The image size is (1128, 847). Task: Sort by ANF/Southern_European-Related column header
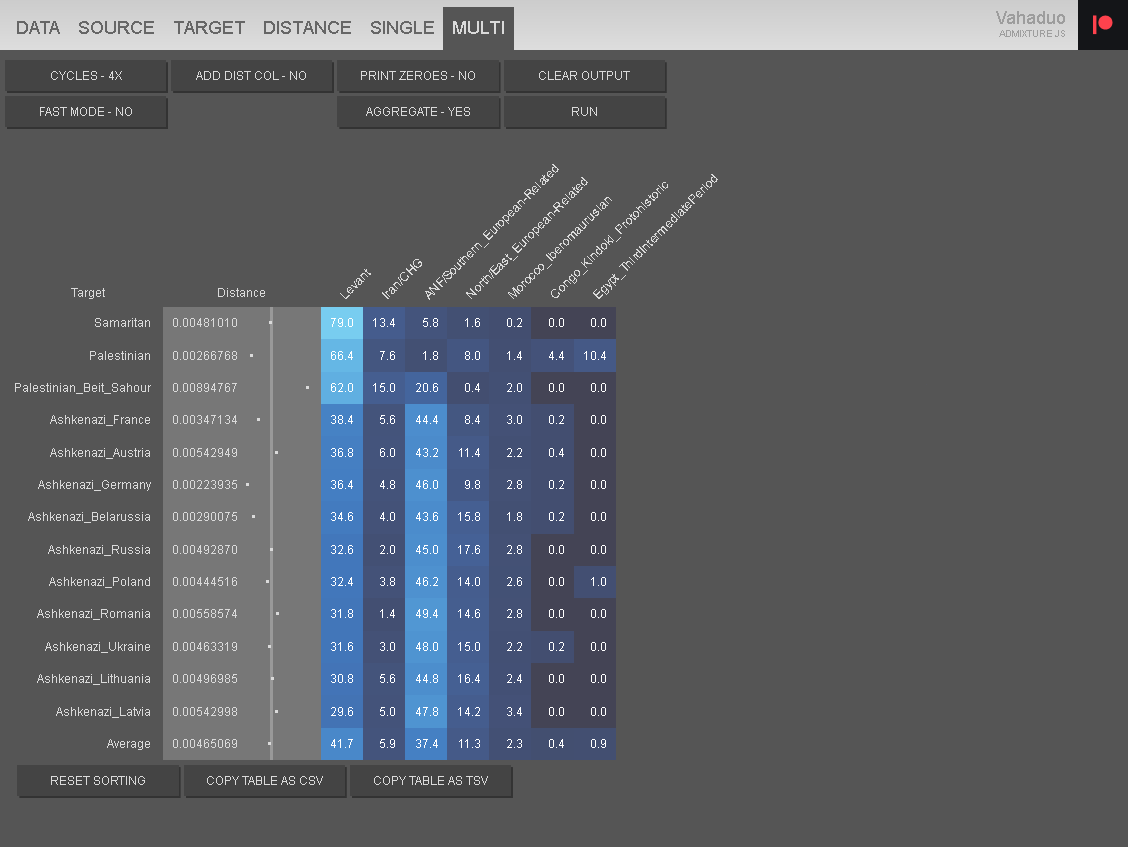point(491,232)
